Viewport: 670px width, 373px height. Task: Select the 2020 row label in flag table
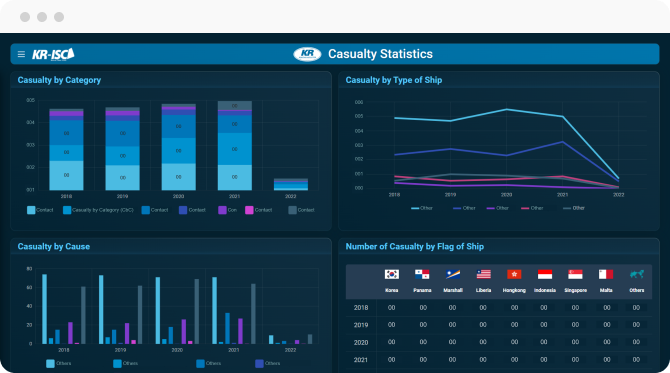pos(361,342)
